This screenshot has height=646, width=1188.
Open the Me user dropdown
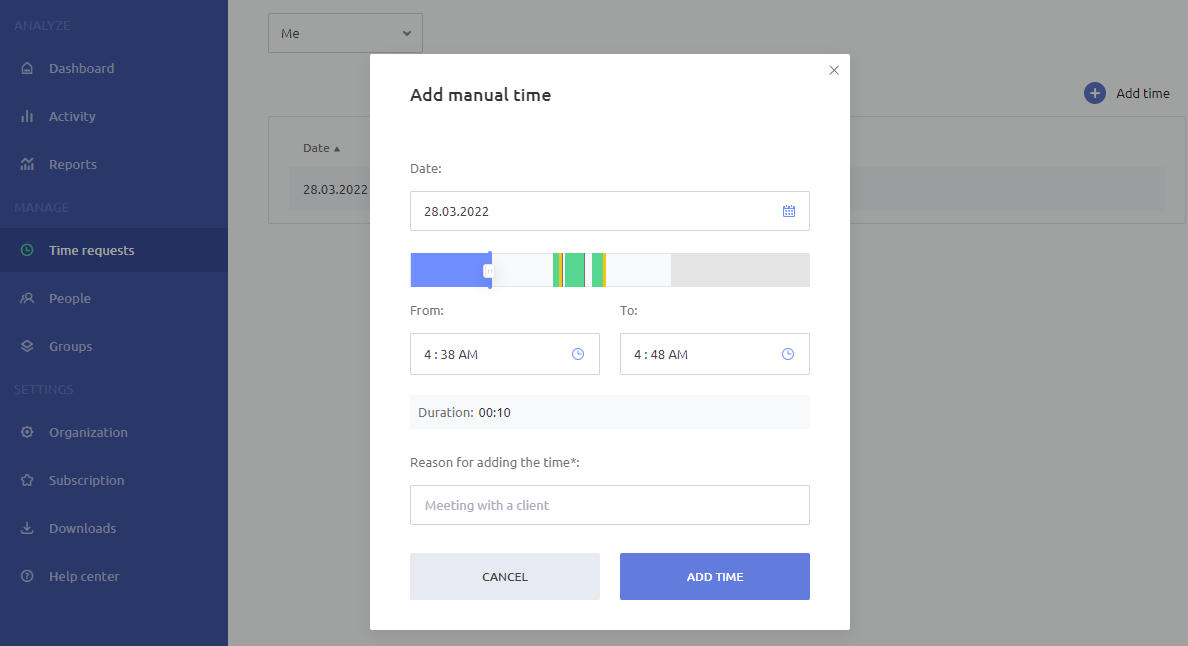click(x=345, y=33)
